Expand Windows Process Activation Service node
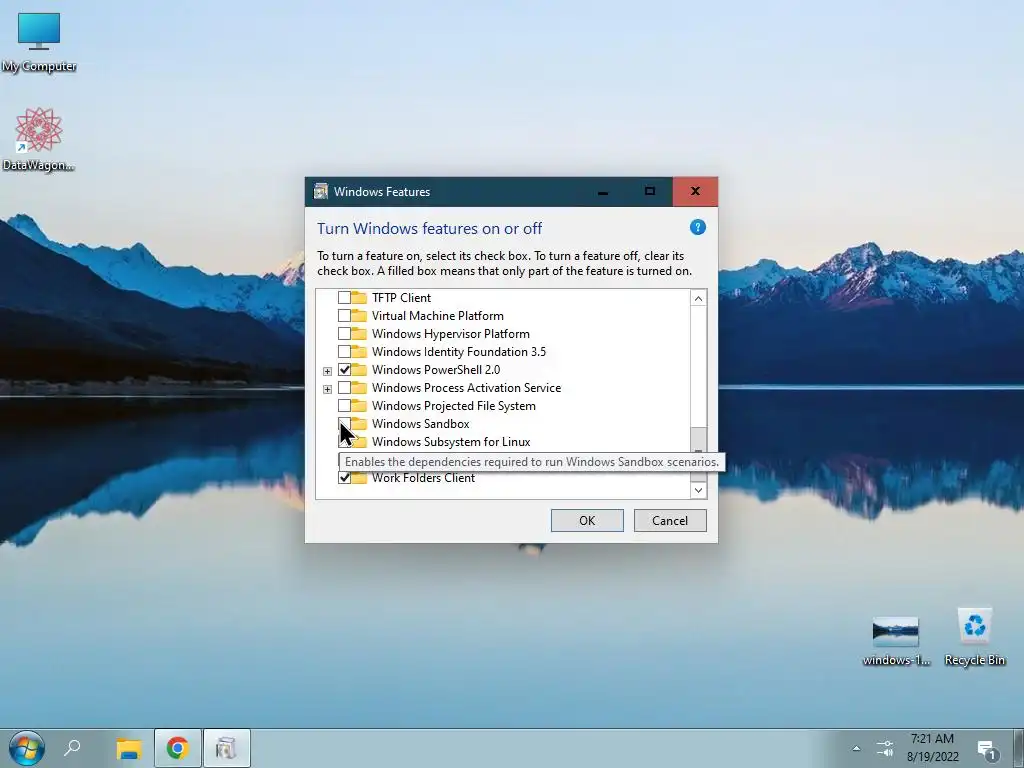 [327, 389]
